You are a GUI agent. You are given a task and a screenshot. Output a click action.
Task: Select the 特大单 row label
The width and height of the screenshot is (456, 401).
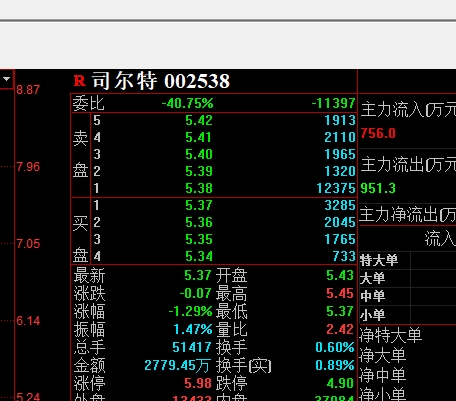pos(379,260)
